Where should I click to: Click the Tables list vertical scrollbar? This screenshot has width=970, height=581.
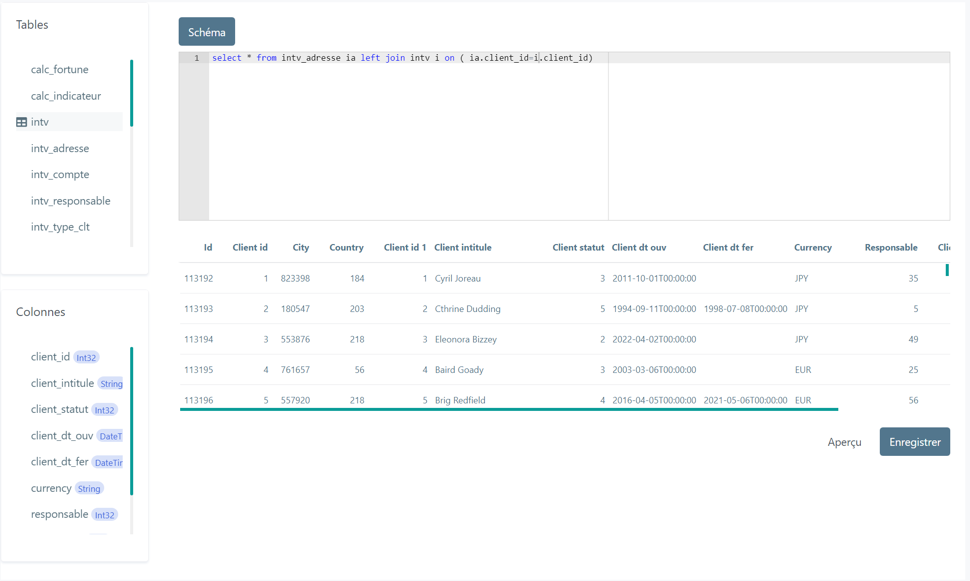[x=132, y=93]
